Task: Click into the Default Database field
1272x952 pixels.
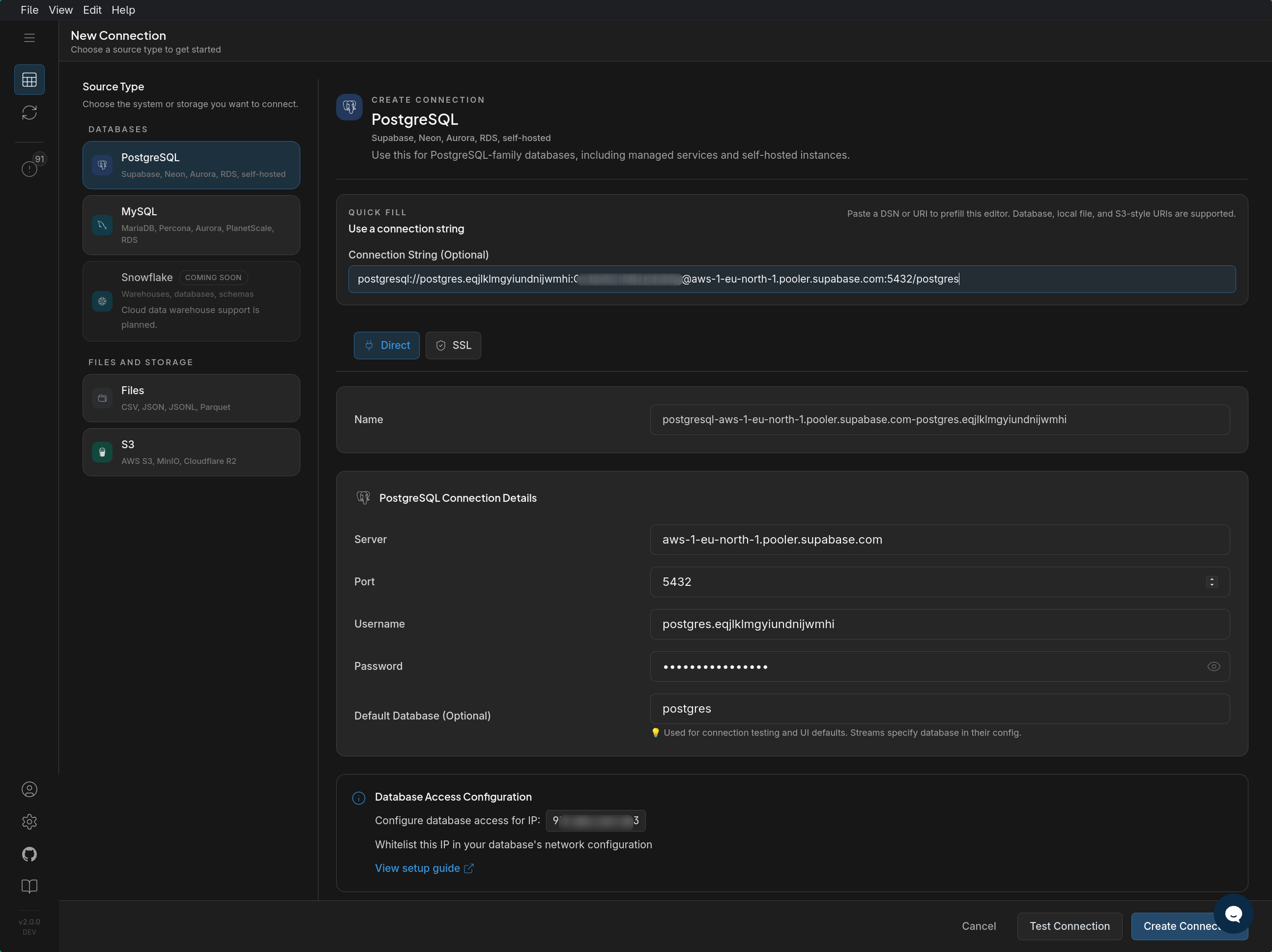Action: 940,708
